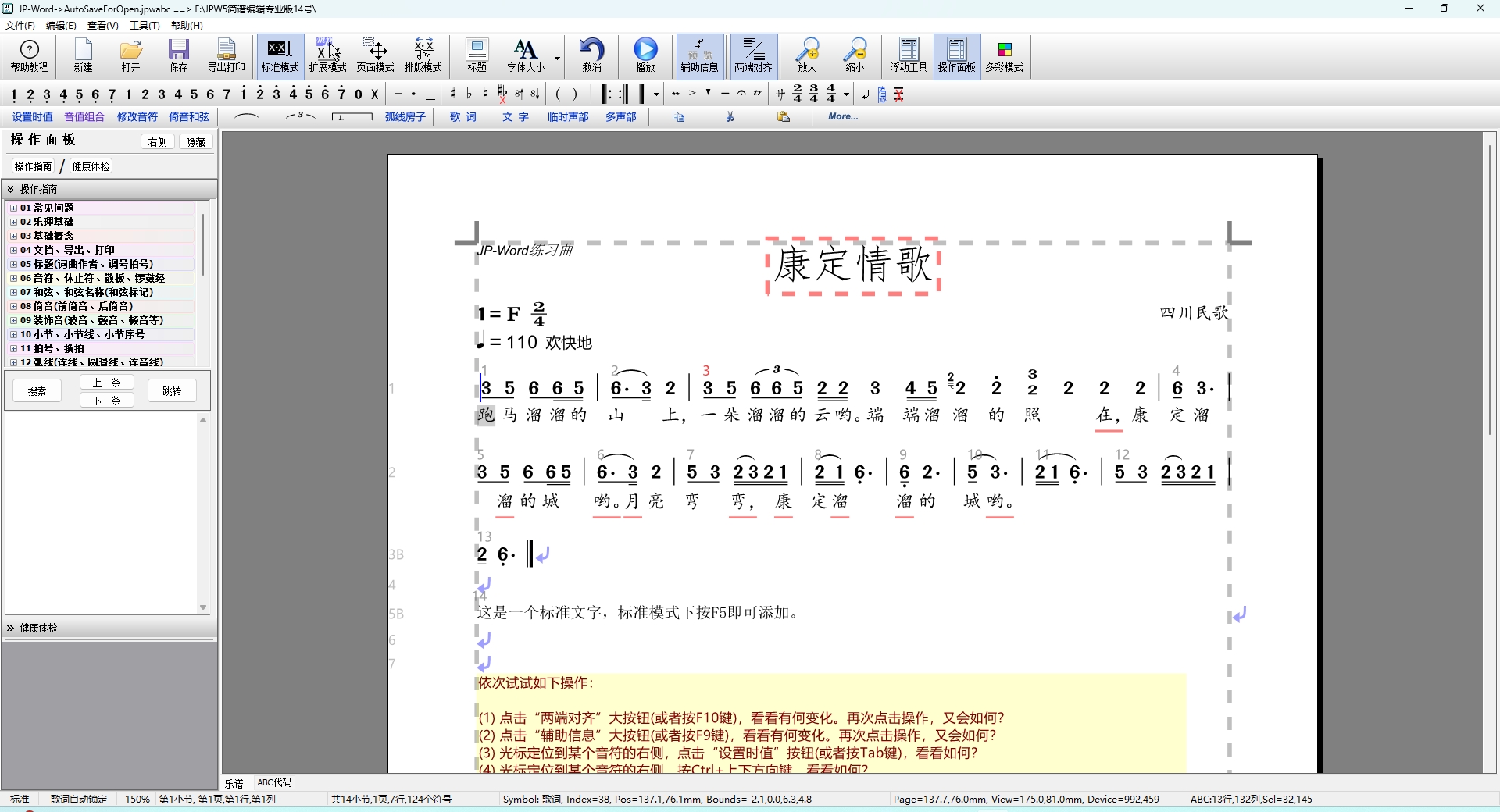1500x812 pixels.
Task: Open the 查看(V) menu
Action: [x=102, y=26]
